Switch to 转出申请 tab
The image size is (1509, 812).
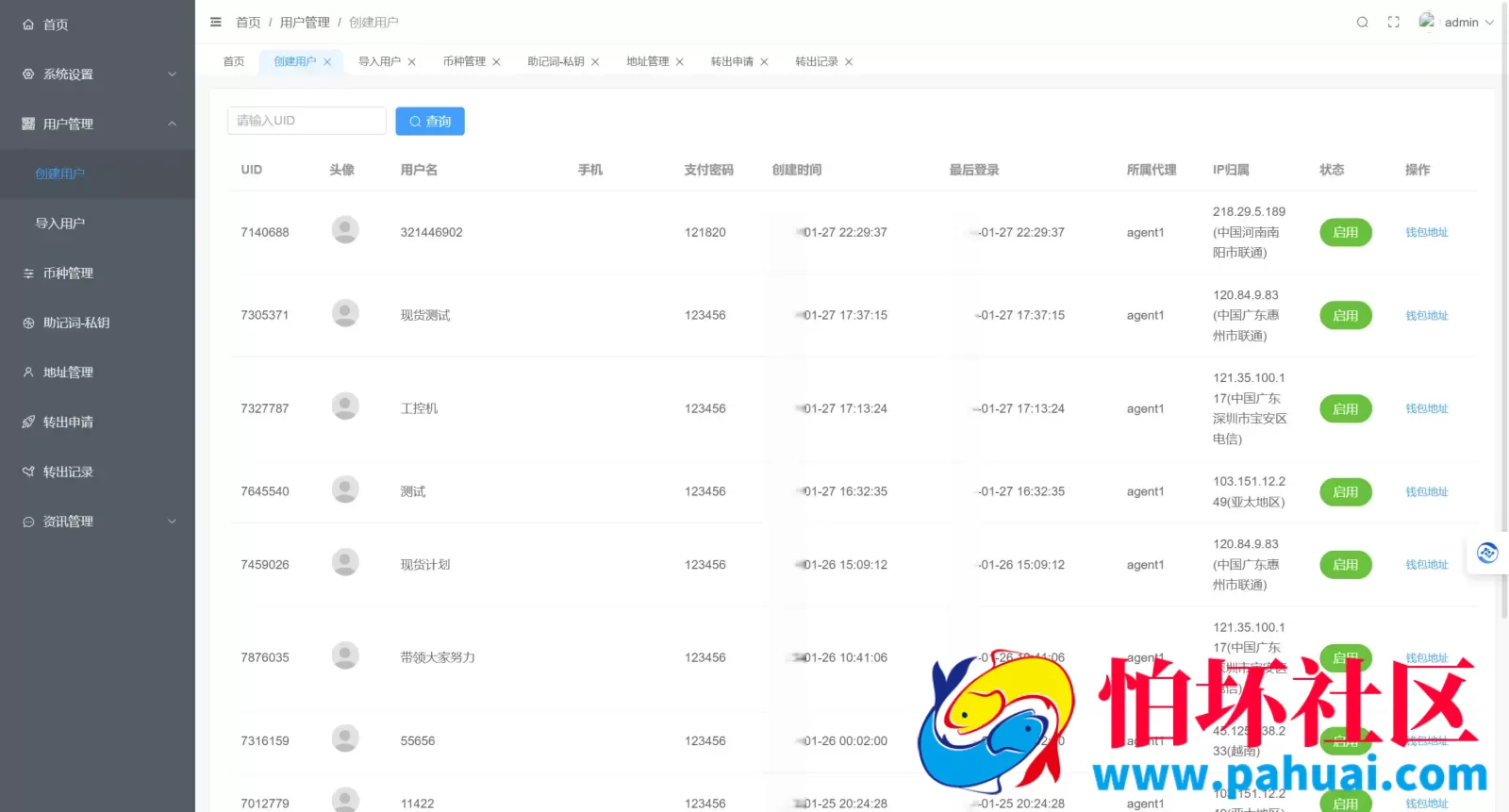tap(732, 61)
